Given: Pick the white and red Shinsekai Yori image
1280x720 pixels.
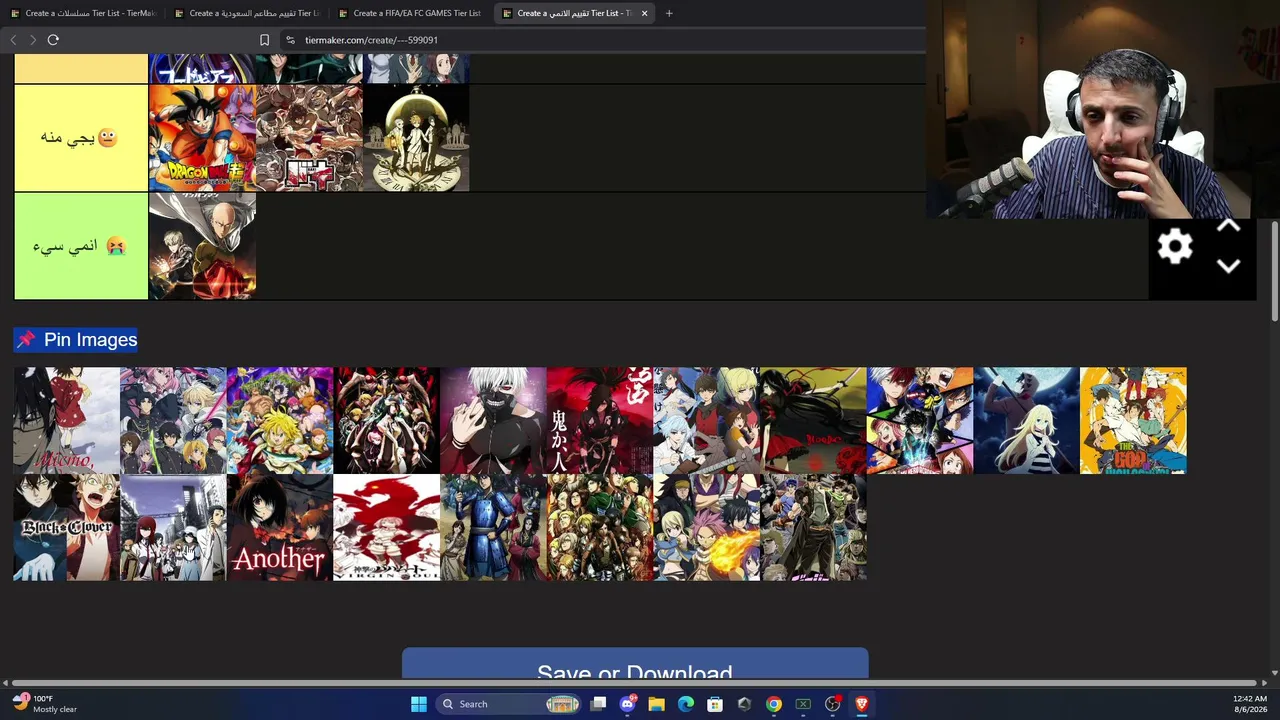Looking at the screenshot, I should (x=386, y=527).
